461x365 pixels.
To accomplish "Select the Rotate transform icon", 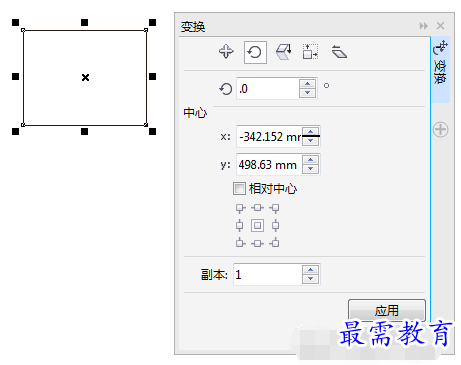I will click(x=255, y=52).
